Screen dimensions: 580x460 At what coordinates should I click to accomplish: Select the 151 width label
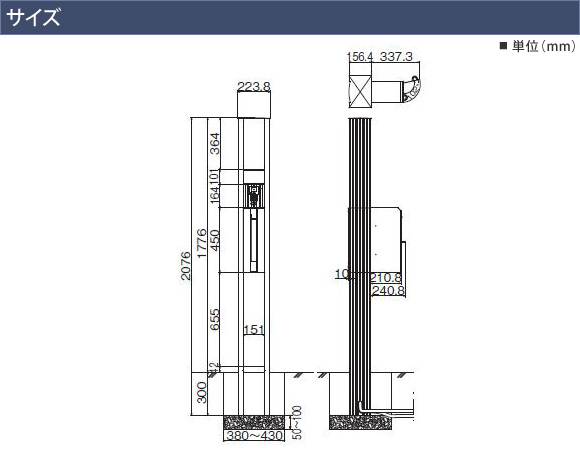click(x=254, y=330)
